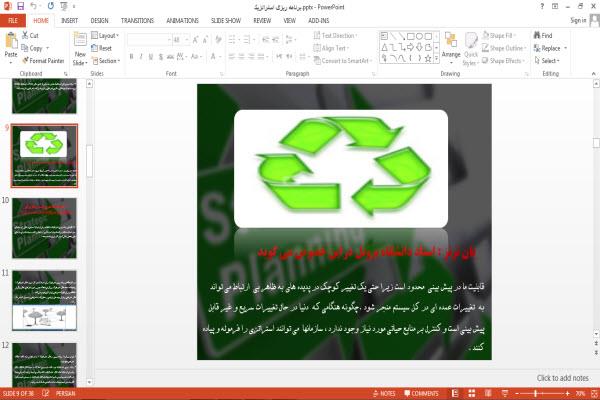
Task: Cut the selection with the scissors icon
Action: tap(25, 35)
